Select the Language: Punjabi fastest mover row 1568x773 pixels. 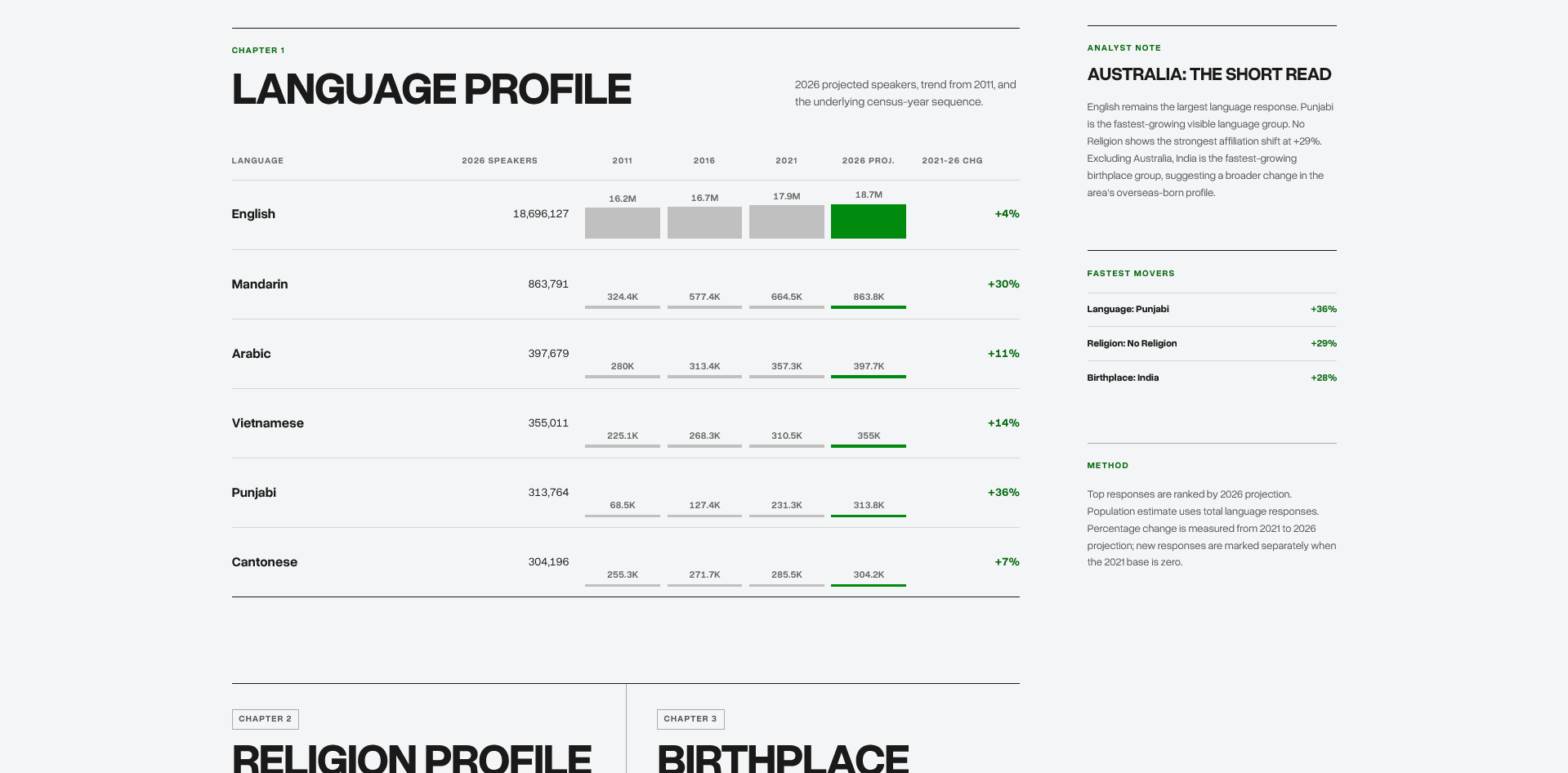pos(1212,310)
